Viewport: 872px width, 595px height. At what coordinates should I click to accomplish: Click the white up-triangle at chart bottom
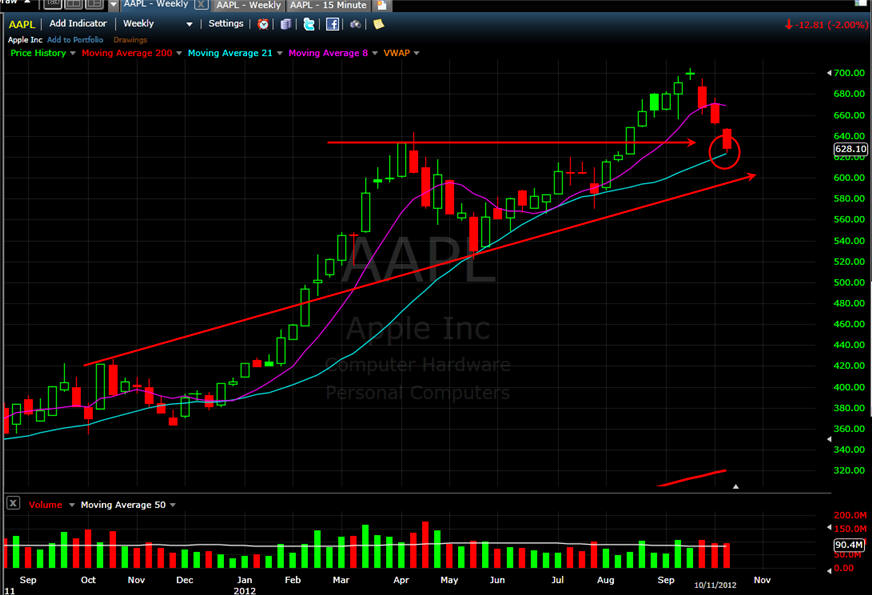point(736,487)
